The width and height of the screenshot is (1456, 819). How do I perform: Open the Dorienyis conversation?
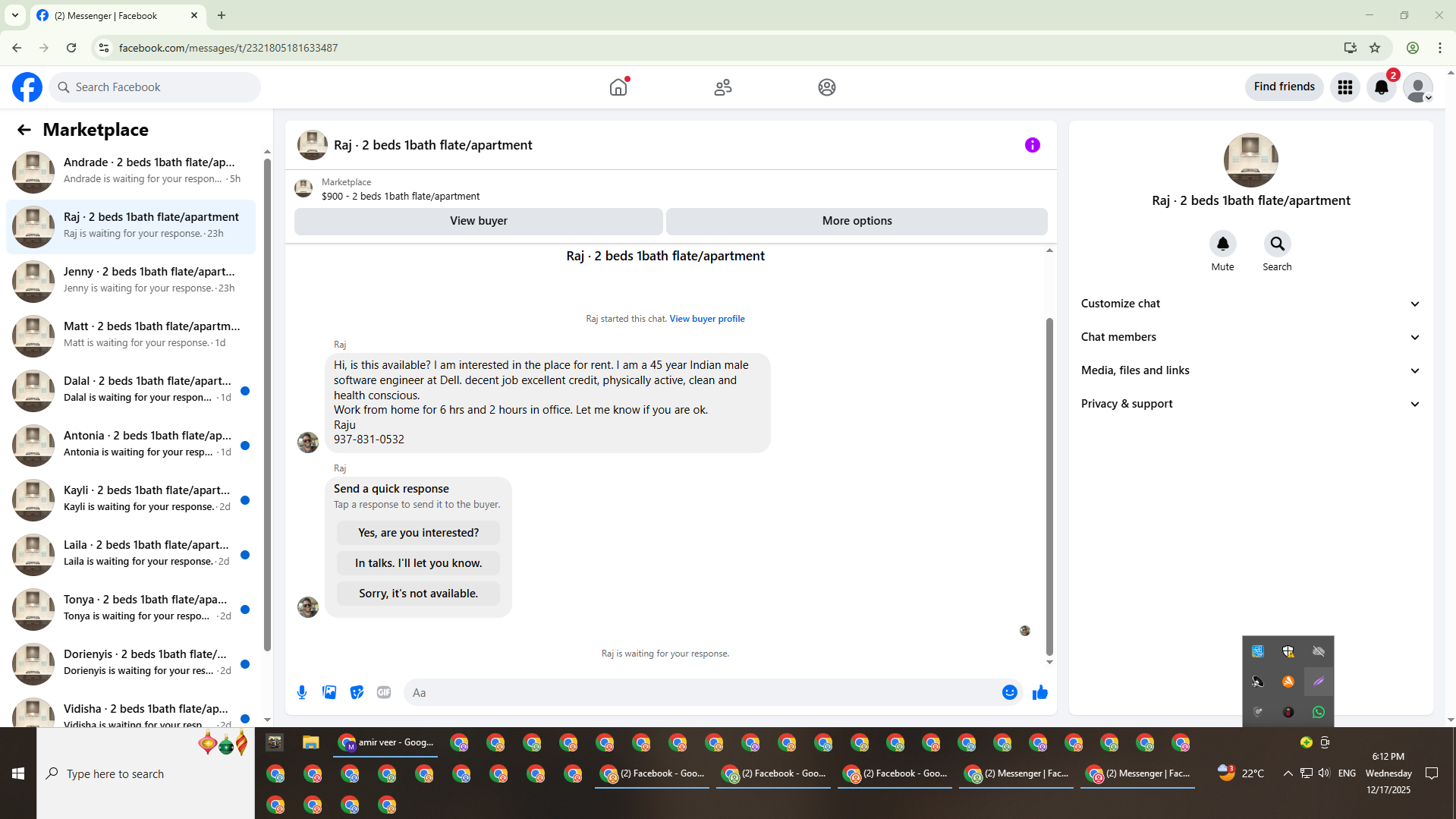click(x=131, y=663)
